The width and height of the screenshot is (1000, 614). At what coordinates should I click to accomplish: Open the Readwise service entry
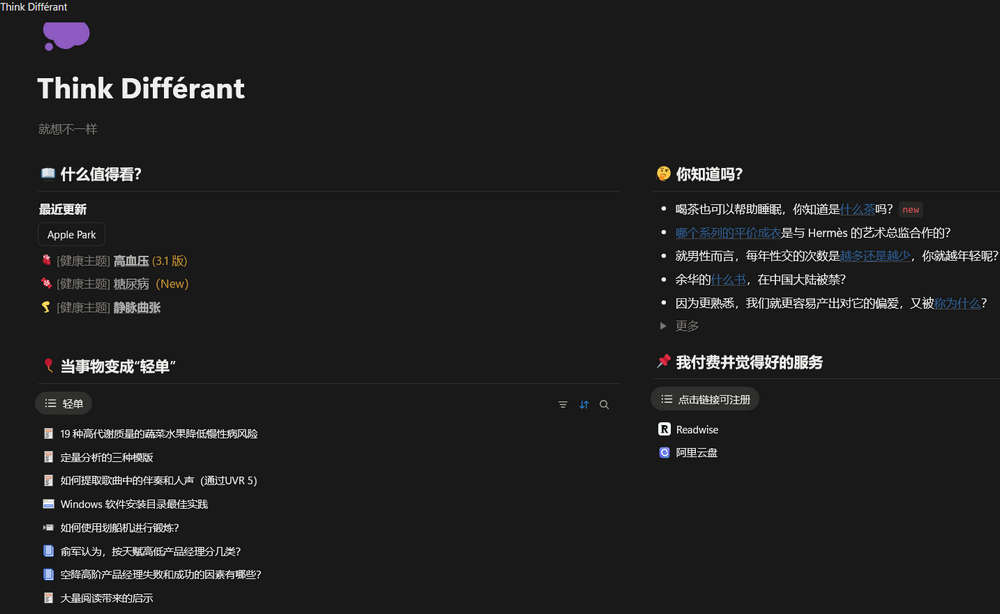[697, 430]
